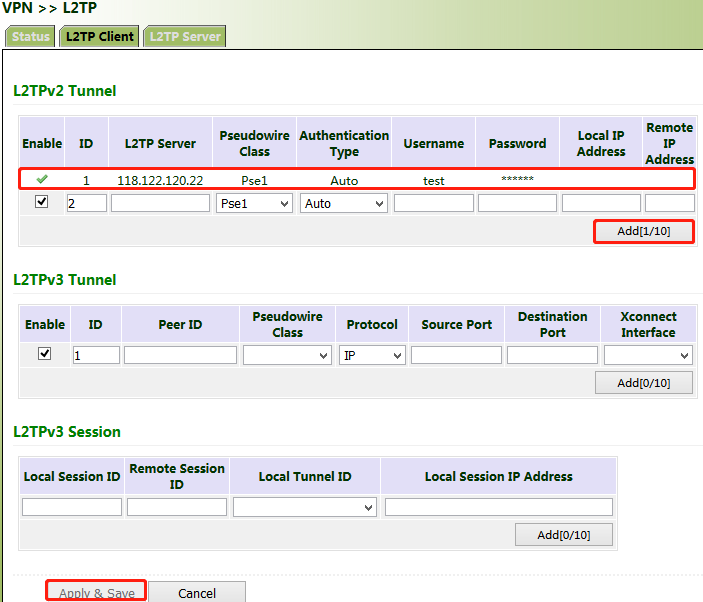
Task: Expand the Xconnect Interface dropdown
Action: coord(648,355)
